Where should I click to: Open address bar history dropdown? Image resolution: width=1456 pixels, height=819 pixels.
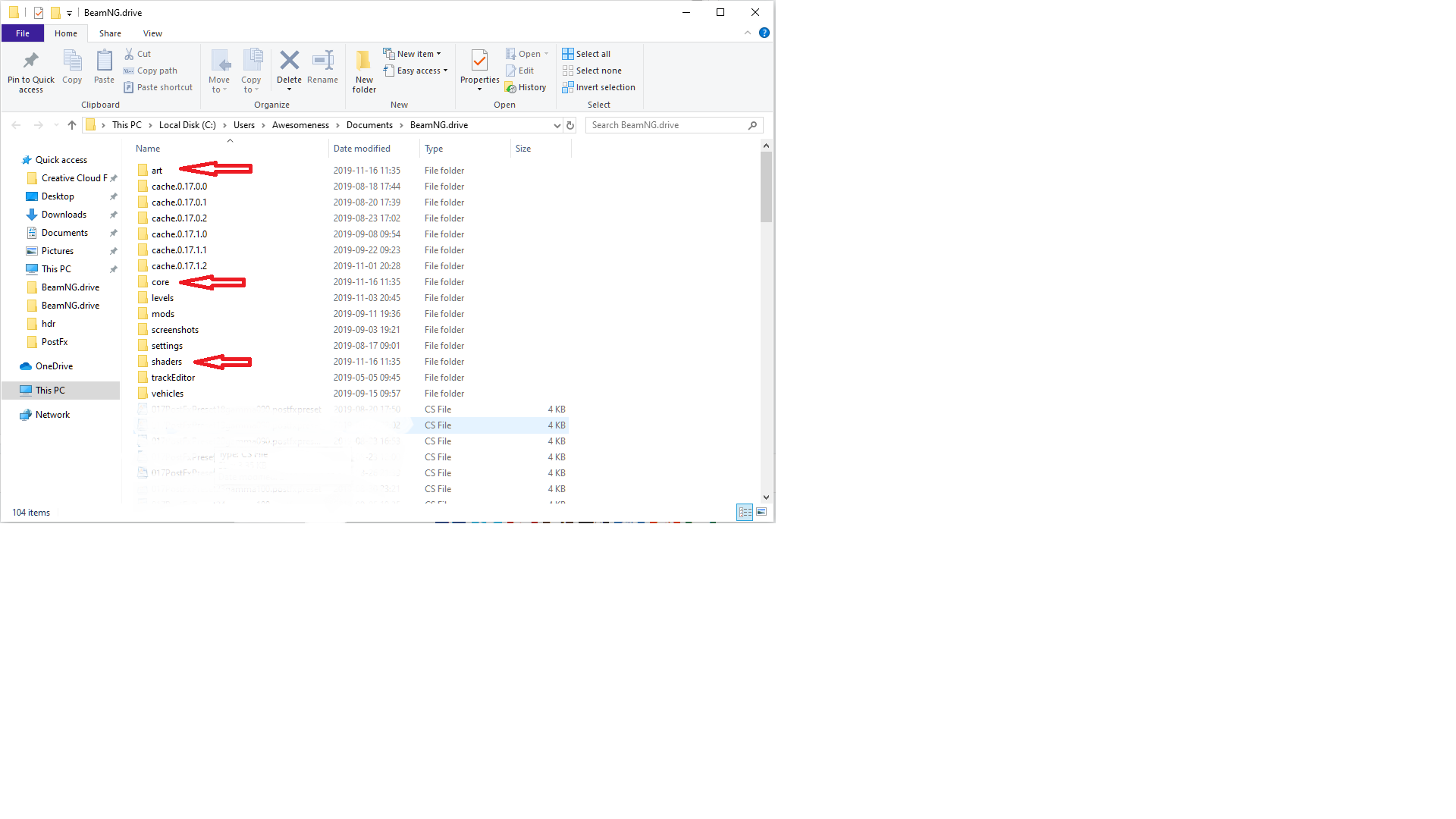(x=557, y=125)
